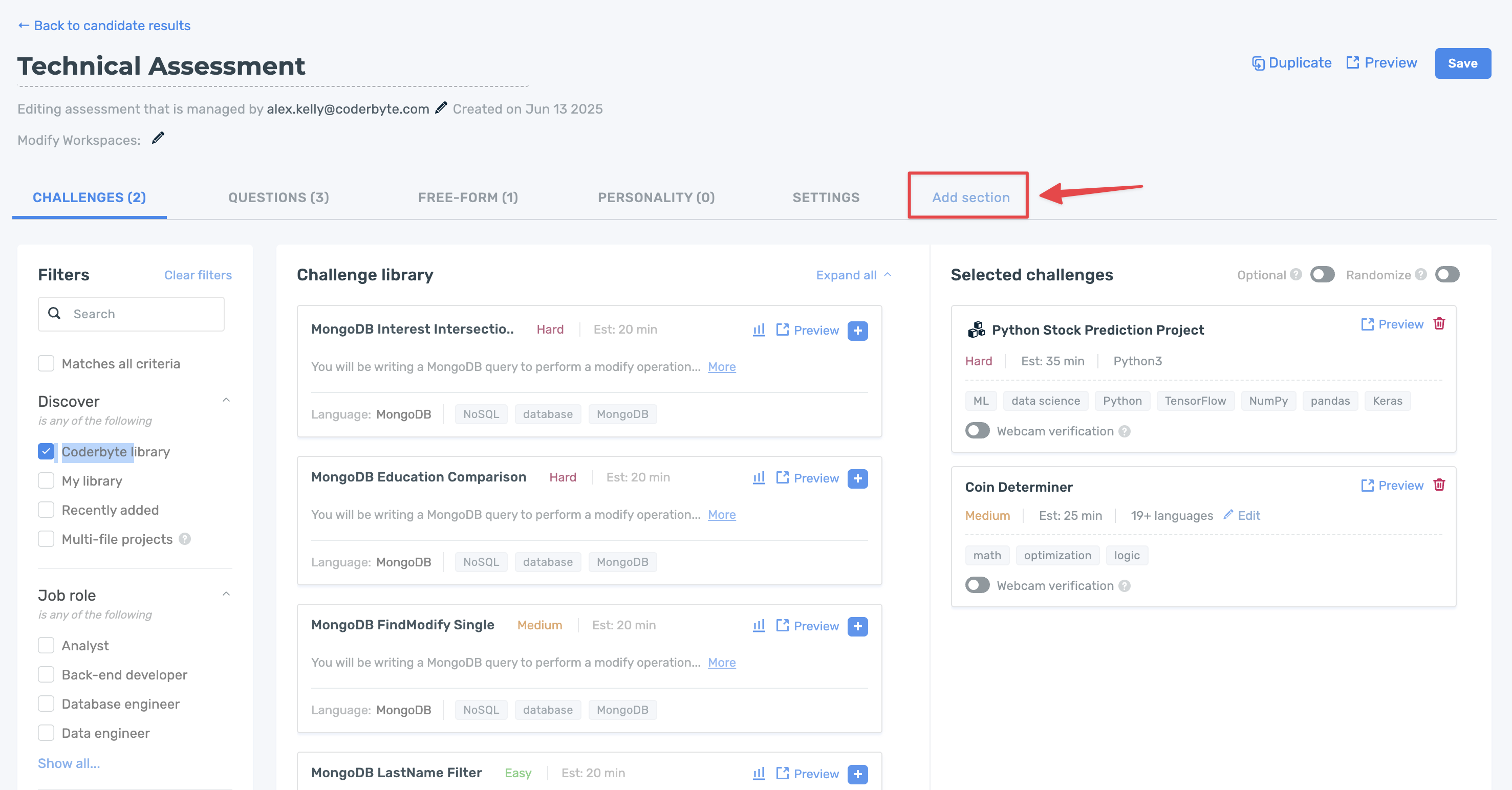The image size is (1512, 790).
Task: Click into the filters Search field
Action: tap(144, 314)
